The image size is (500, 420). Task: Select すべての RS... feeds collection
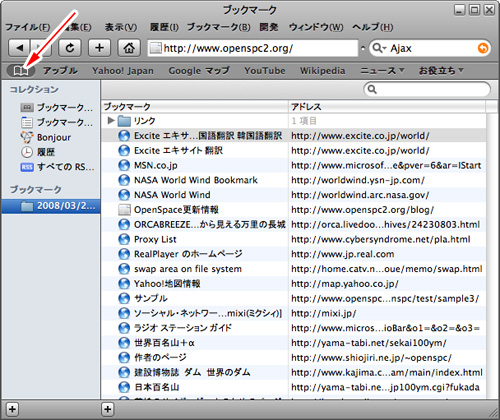pos(57,167)
